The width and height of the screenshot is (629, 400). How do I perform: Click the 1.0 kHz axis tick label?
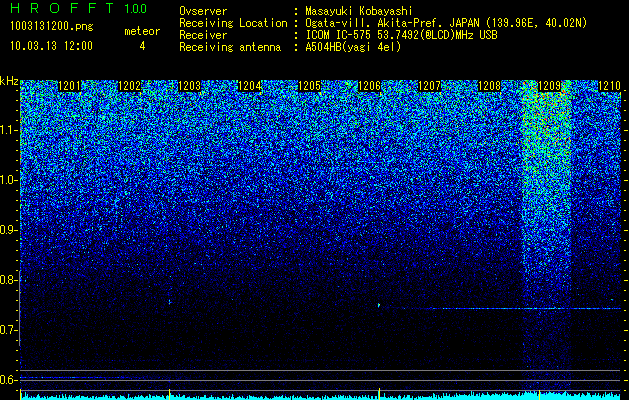9,180
